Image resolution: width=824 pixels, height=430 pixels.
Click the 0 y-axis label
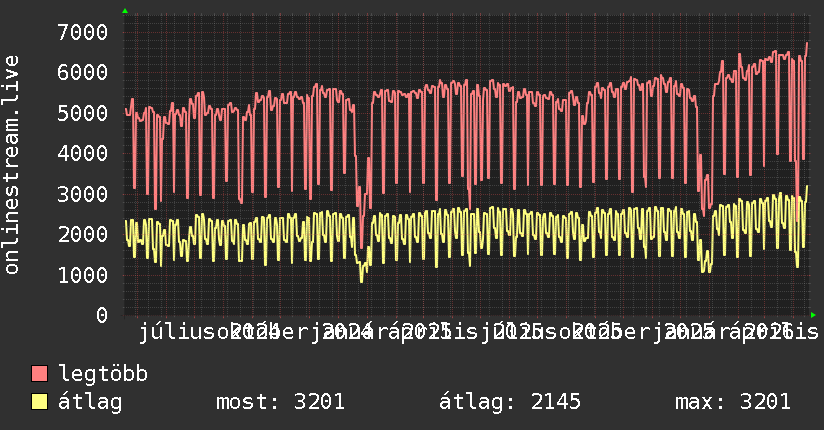[x=102, y=315]
